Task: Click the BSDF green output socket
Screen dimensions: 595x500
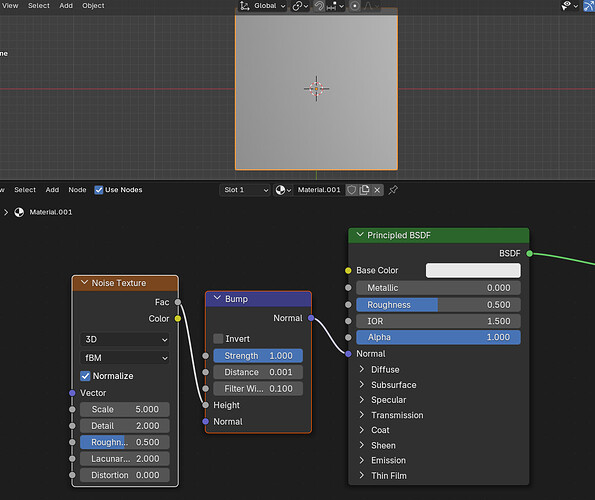Action: point(530,253)
